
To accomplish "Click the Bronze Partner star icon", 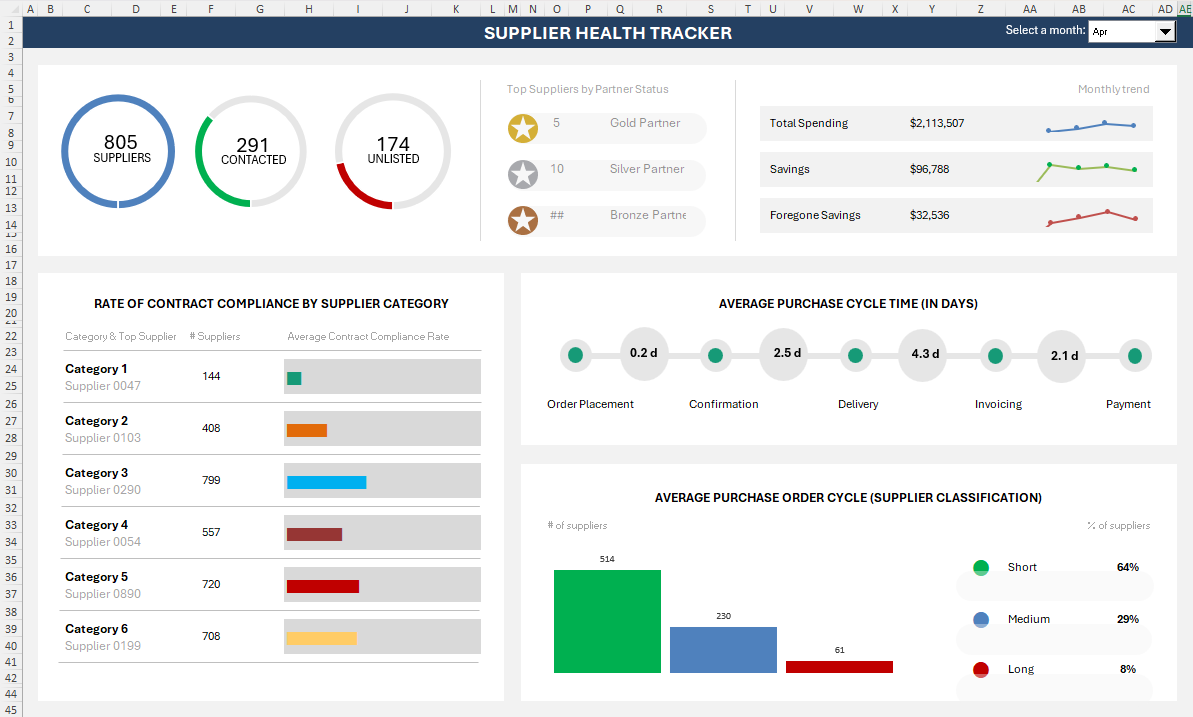I will point(523,220).
